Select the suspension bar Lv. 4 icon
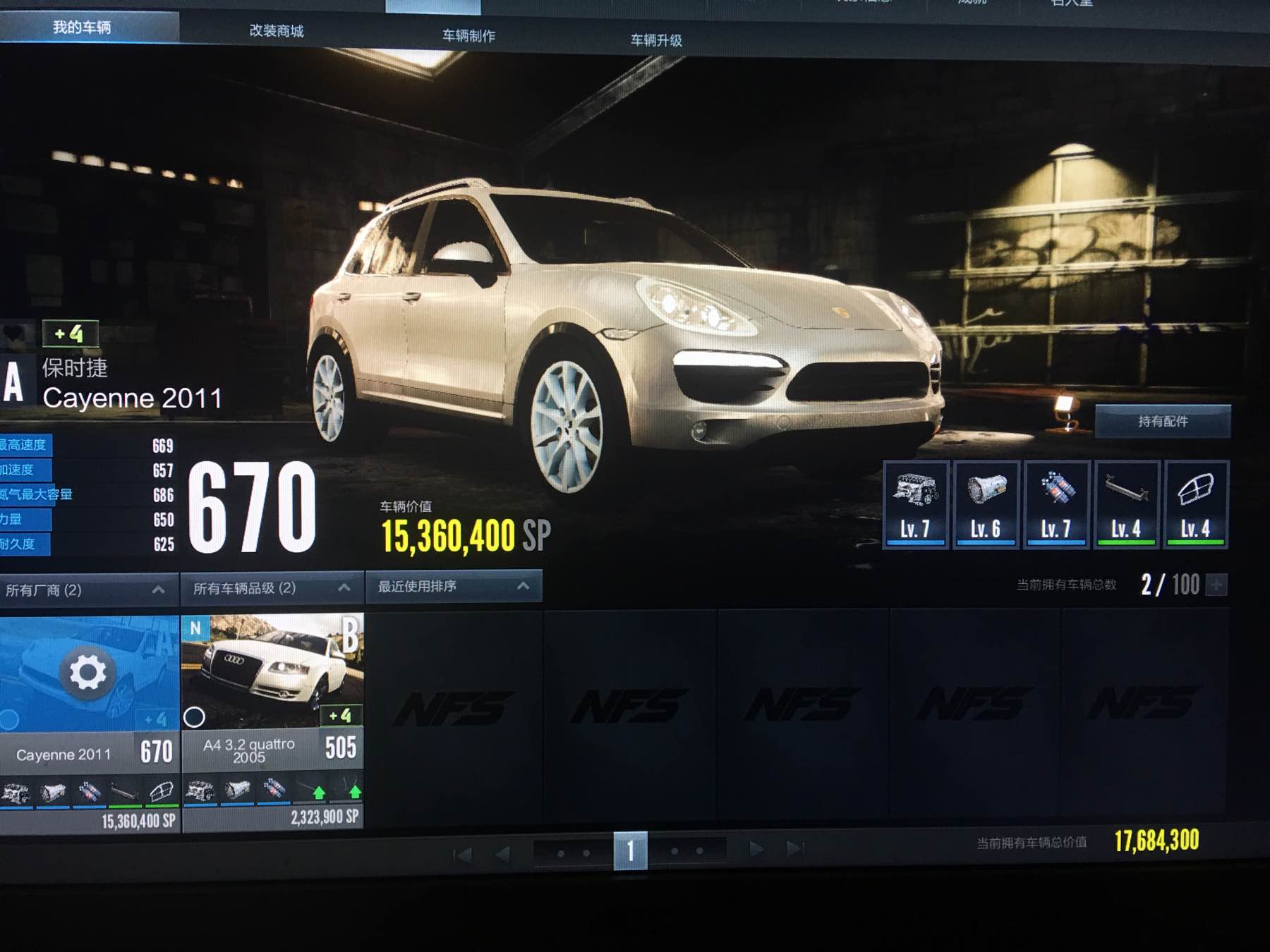1270x952 pixels. tap(1126, 504)
